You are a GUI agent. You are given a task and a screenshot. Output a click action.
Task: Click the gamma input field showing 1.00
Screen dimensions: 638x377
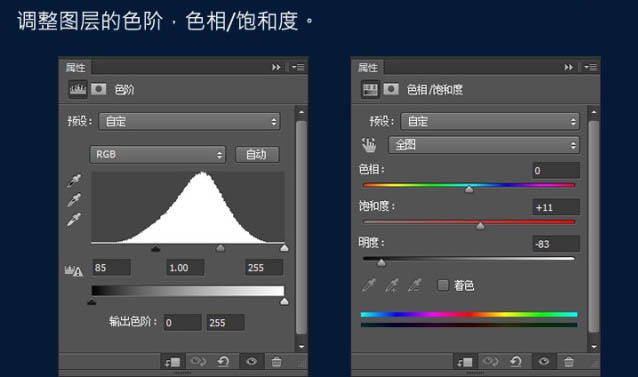coord(185,268)
